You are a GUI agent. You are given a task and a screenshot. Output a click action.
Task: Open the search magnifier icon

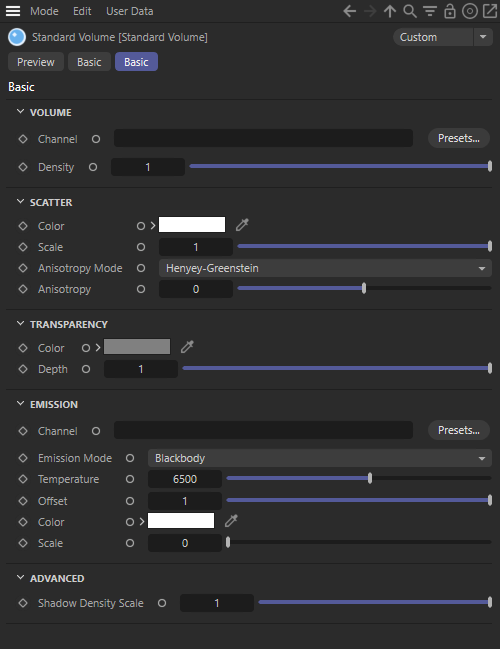tap(410, 11)
